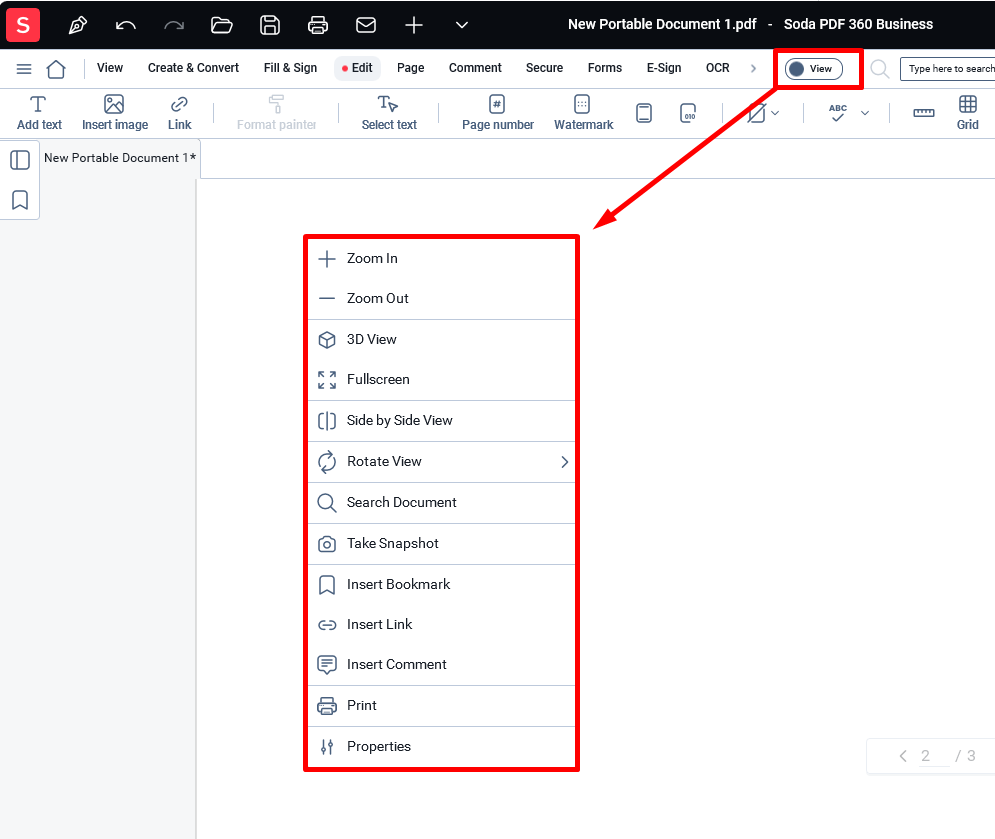
Task: Redo the last action
Action: 174,25
